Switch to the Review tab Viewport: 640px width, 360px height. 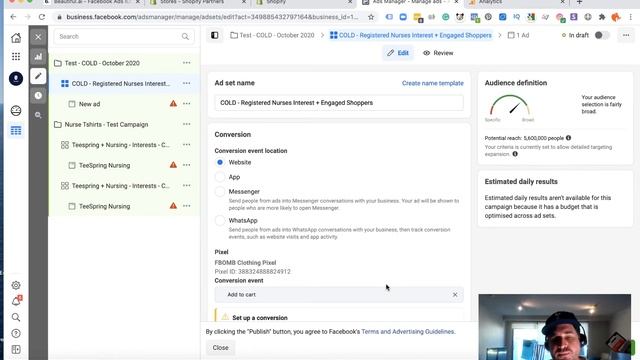point(438,53)
